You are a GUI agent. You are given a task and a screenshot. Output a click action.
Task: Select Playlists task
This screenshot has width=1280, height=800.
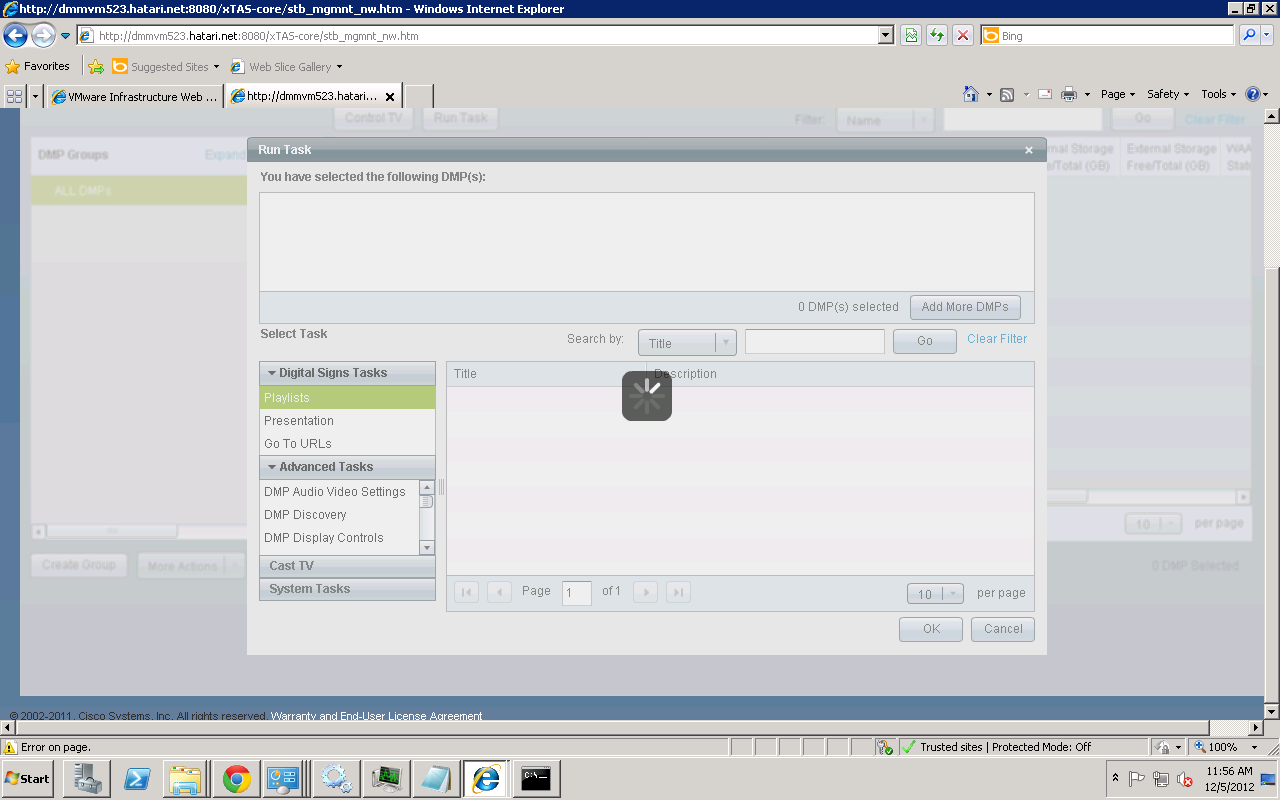[x=347, y=398]
